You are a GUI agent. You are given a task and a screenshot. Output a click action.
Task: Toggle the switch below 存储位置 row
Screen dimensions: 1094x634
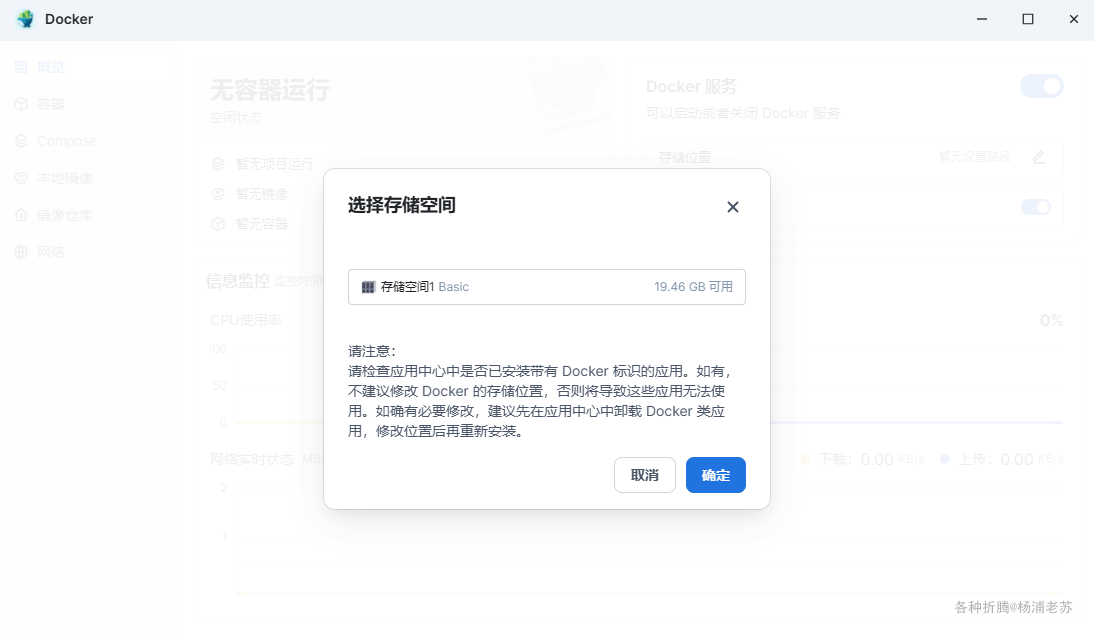(1036, 207)
